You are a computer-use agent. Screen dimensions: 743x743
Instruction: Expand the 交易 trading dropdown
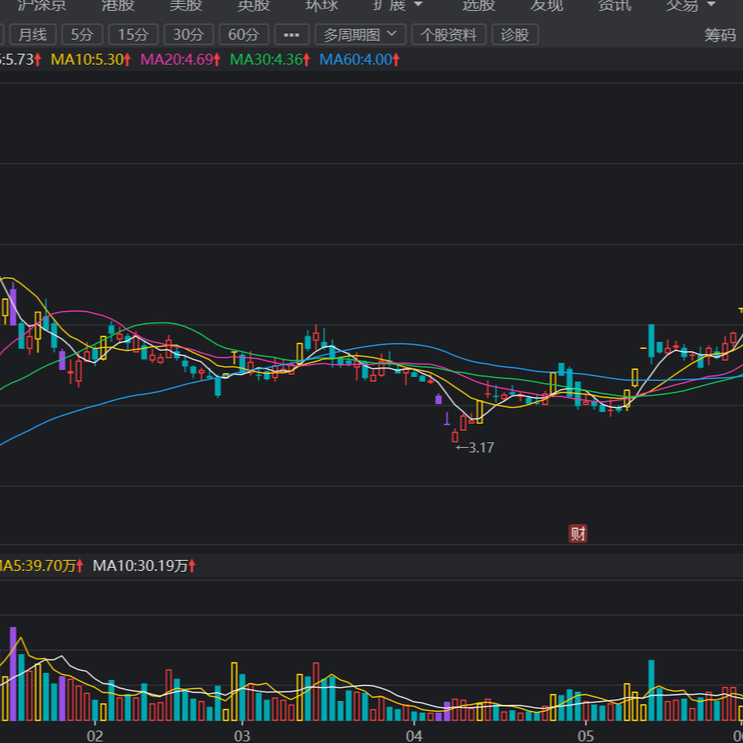690,5
